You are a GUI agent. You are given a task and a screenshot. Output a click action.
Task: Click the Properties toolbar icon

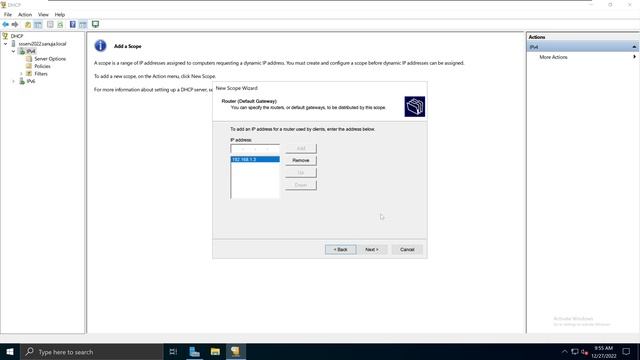pos(50,24)
